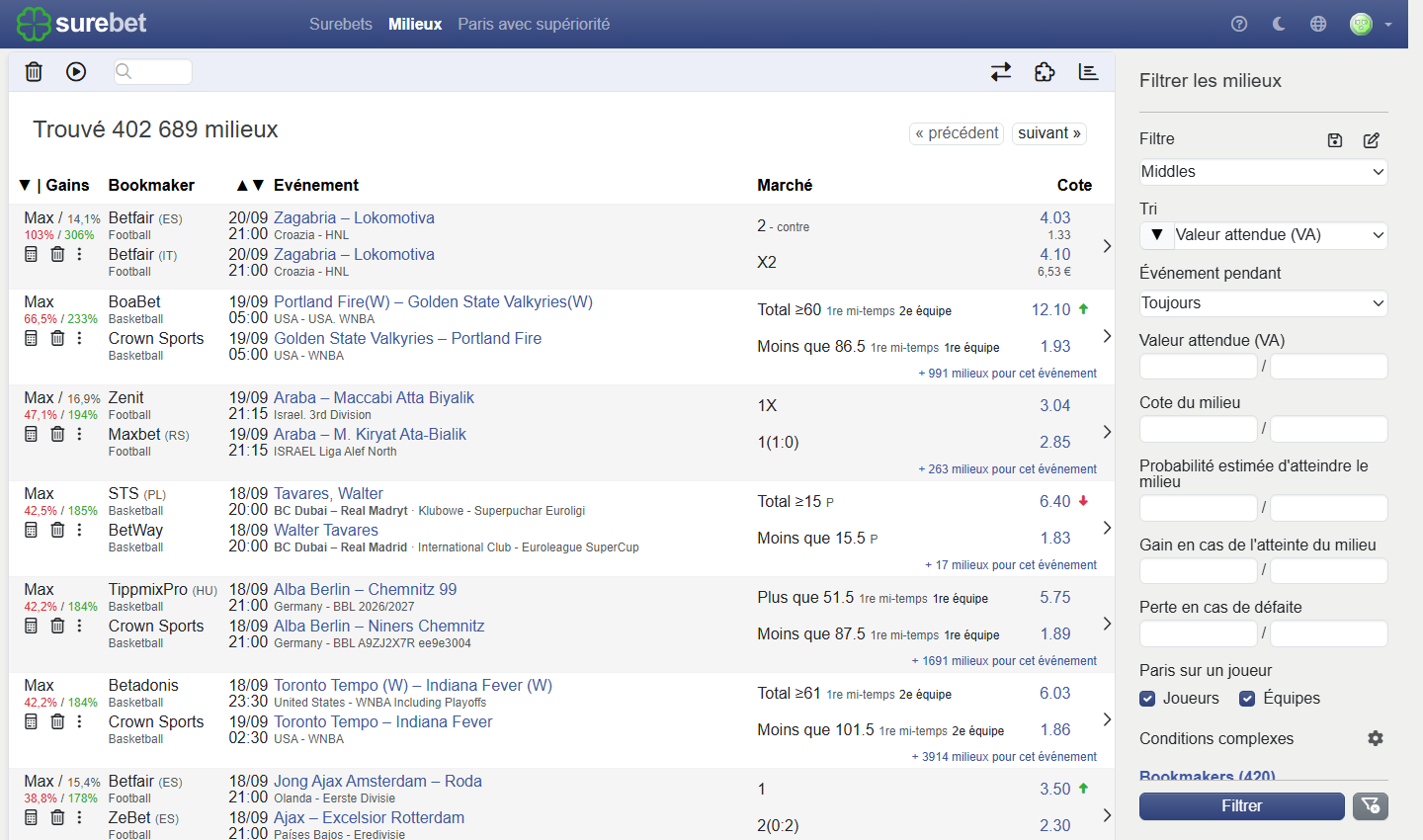1423x840 pixels.
Task: Select the Milieux tab
Action: pyautogui.click(x=415, y=24)
